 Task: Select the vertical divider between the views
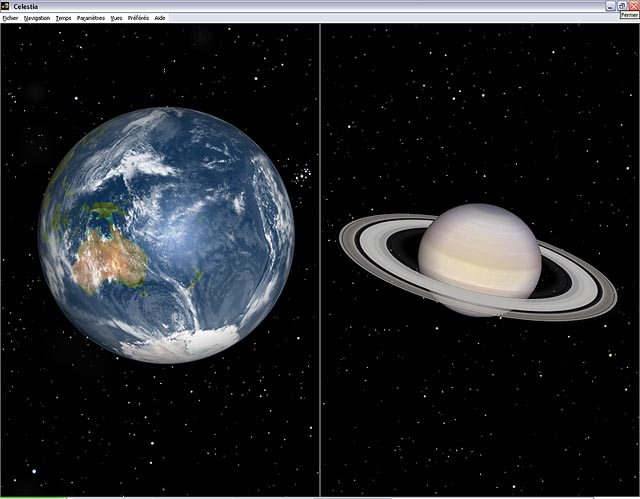click(320, 260)
